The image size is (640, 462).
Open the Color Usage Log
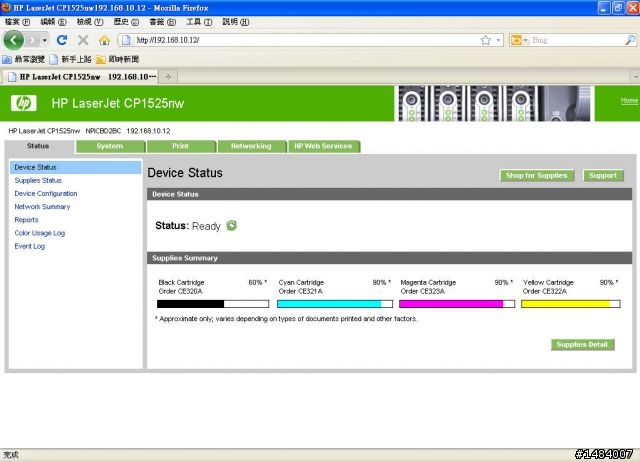40,233
